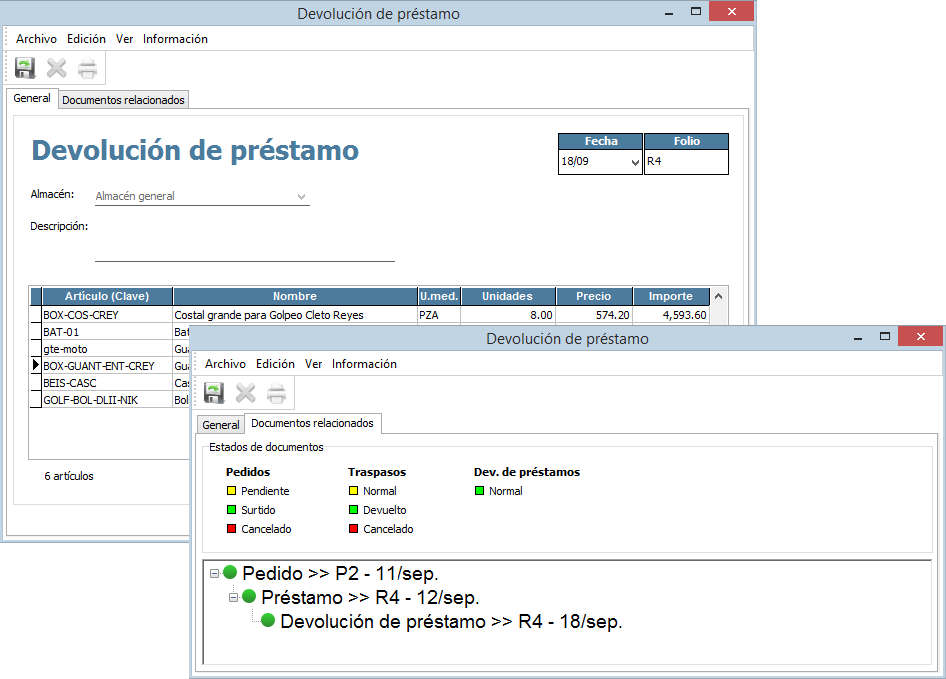Screen dimensions: 946x679
Task: Click the print icon in back window toolbar
Action: 88,68
